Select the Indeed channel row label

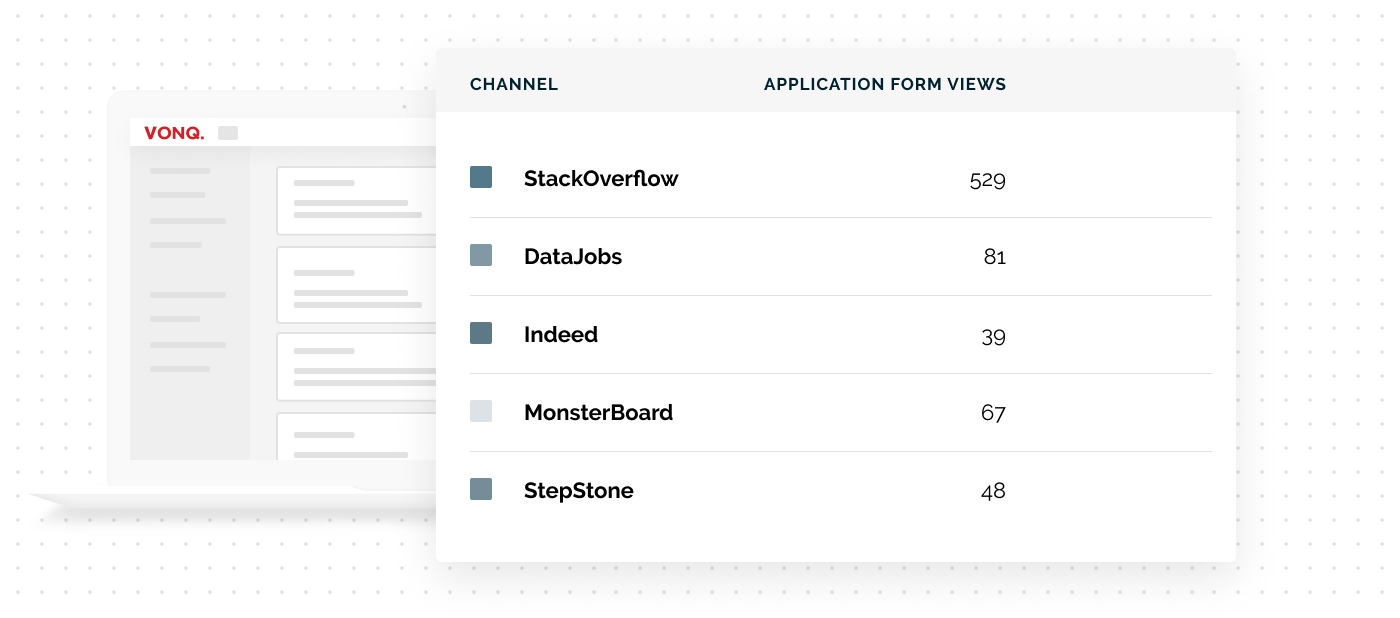point(561,335)
